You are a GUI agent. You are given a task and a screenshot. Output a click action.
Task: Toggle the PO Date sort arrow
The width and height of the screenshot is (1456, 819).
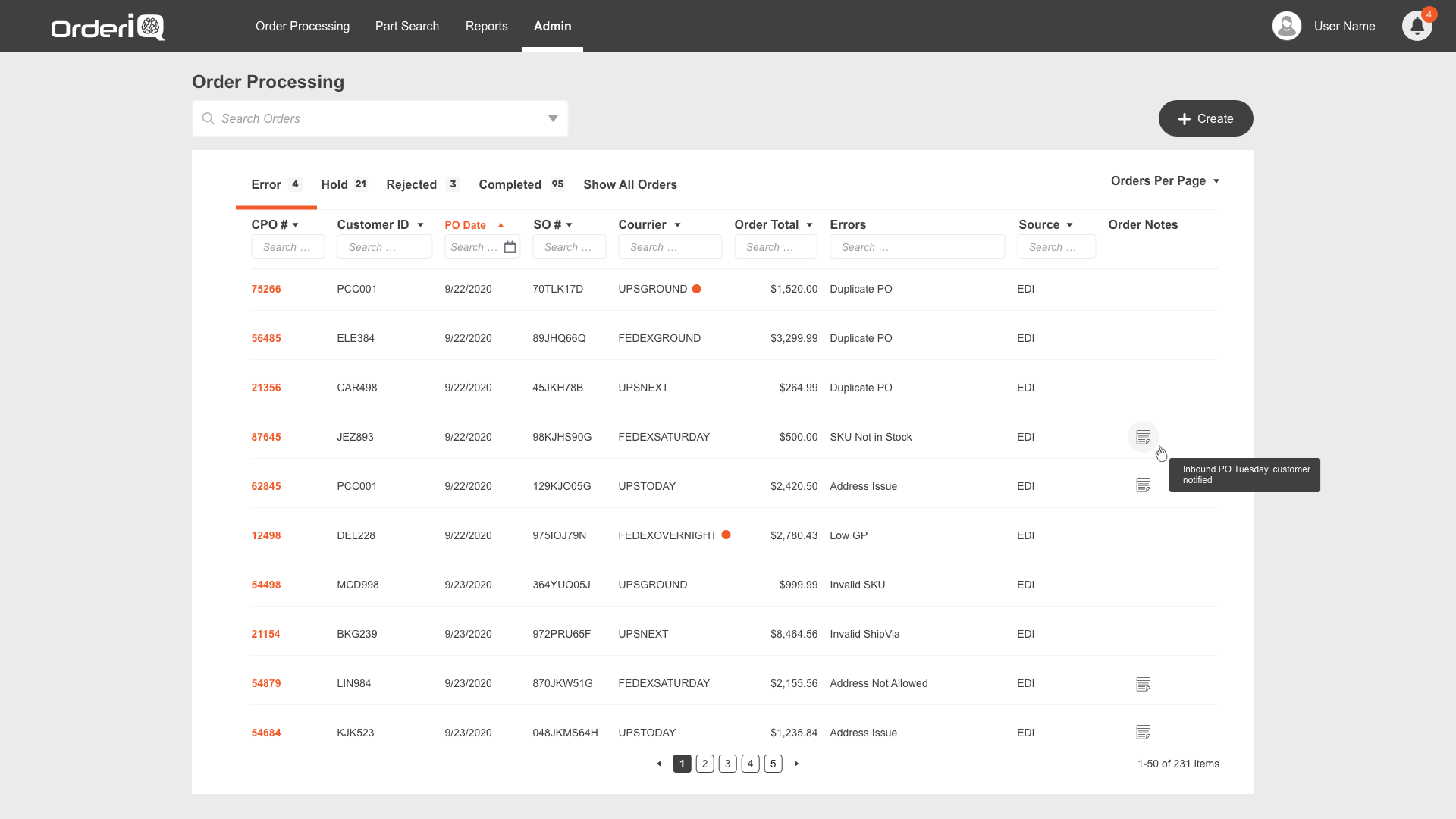click(x=500, y=225)
